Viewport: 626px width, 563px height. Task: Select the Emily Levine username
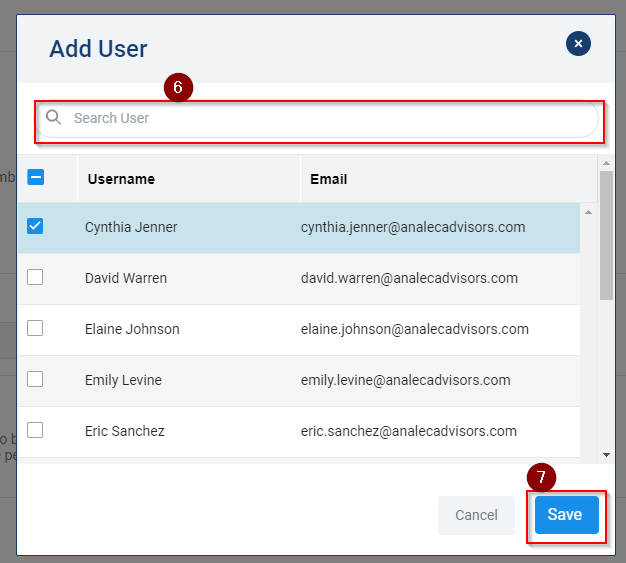click(x=123, y=380)
